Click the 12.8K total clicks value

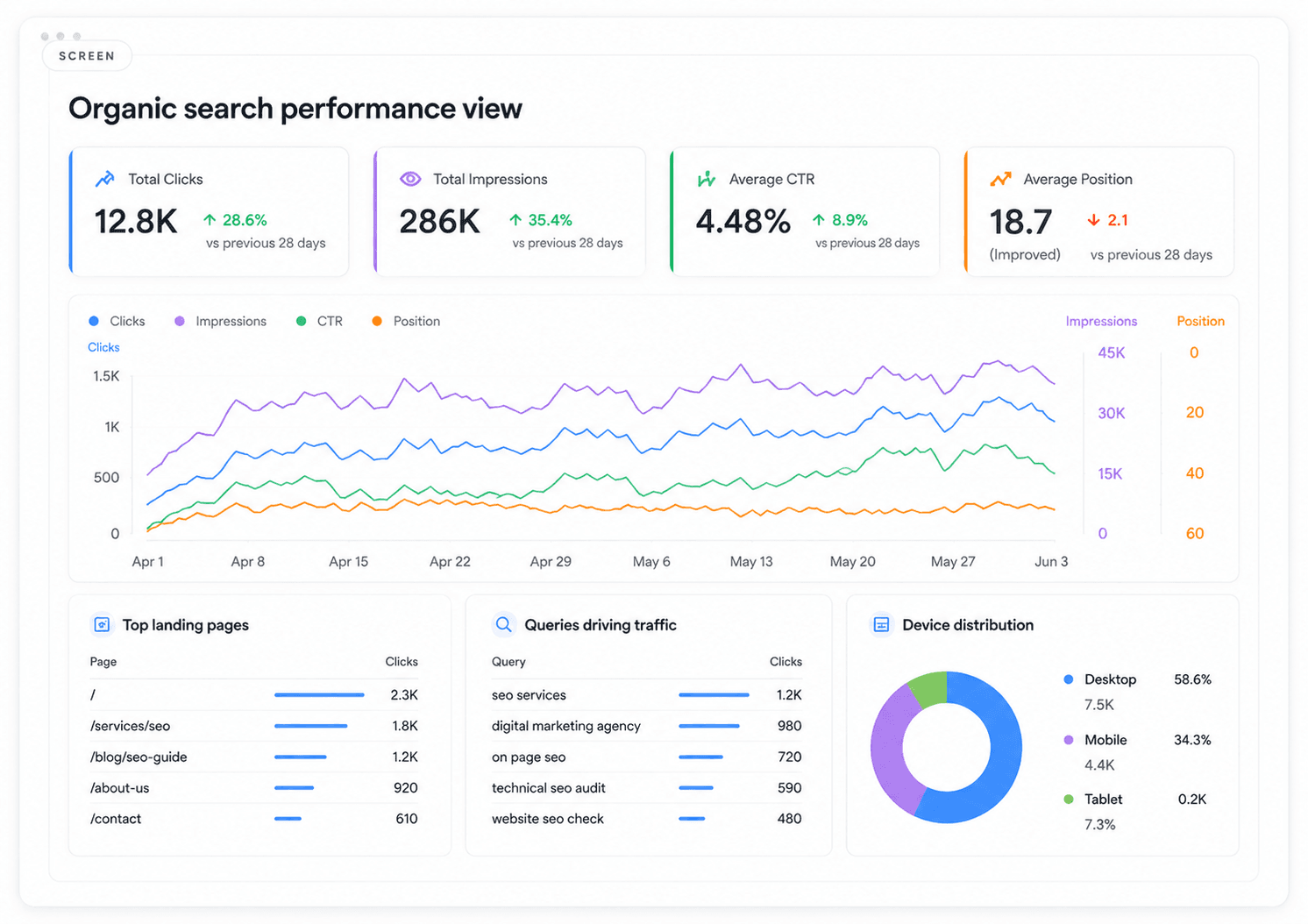(136, 222)
